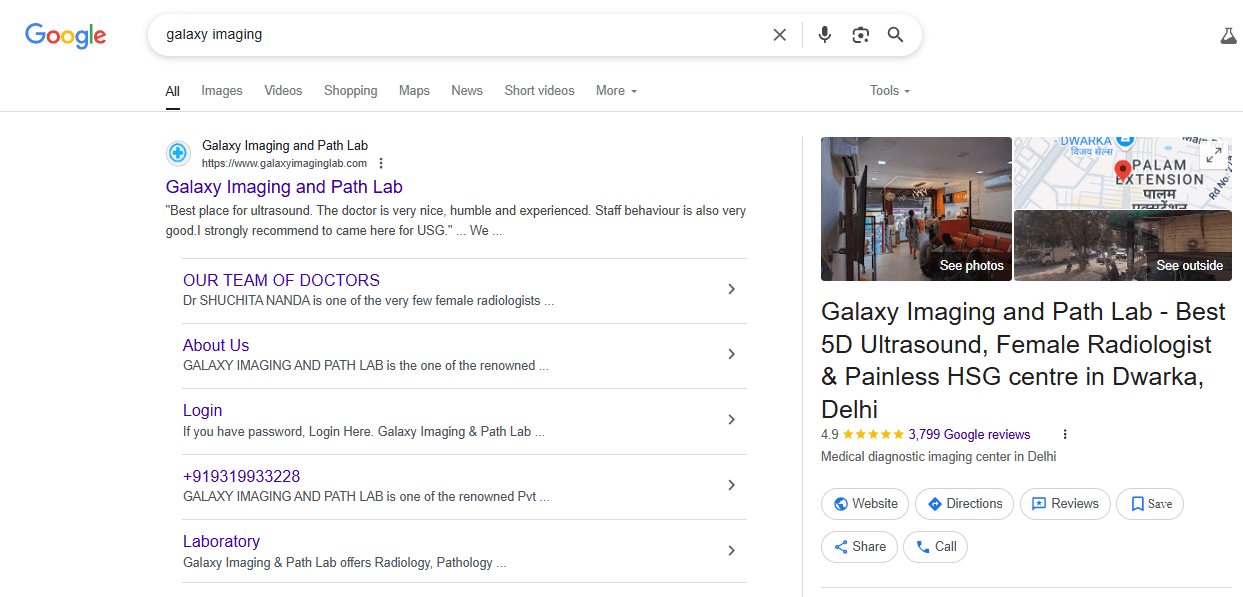The height and width of the screenshot is (597, 1243).
Task: Switch to the Videos tab
Action: click(283, 91)
